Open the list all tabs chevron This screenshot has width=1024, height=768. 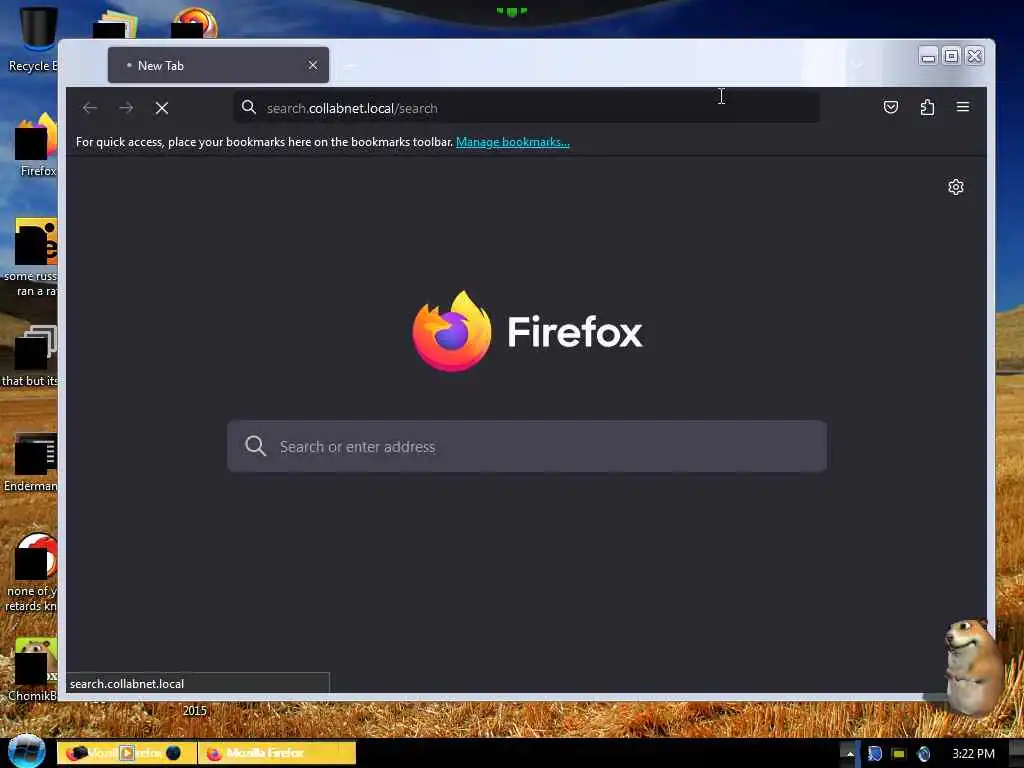point(857,64)
